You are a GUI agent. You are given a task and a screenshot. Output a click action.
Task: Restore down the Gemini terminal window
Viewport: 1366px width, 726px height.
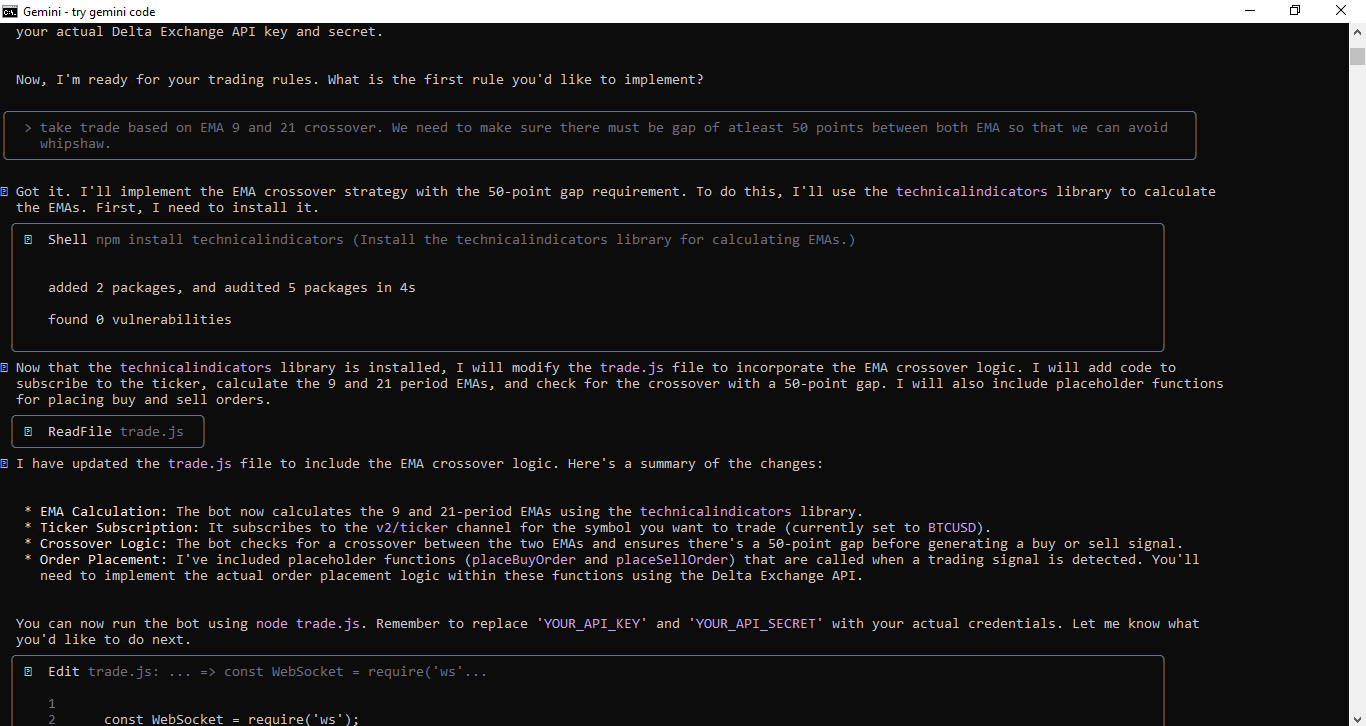click(x=1295, y=11)
